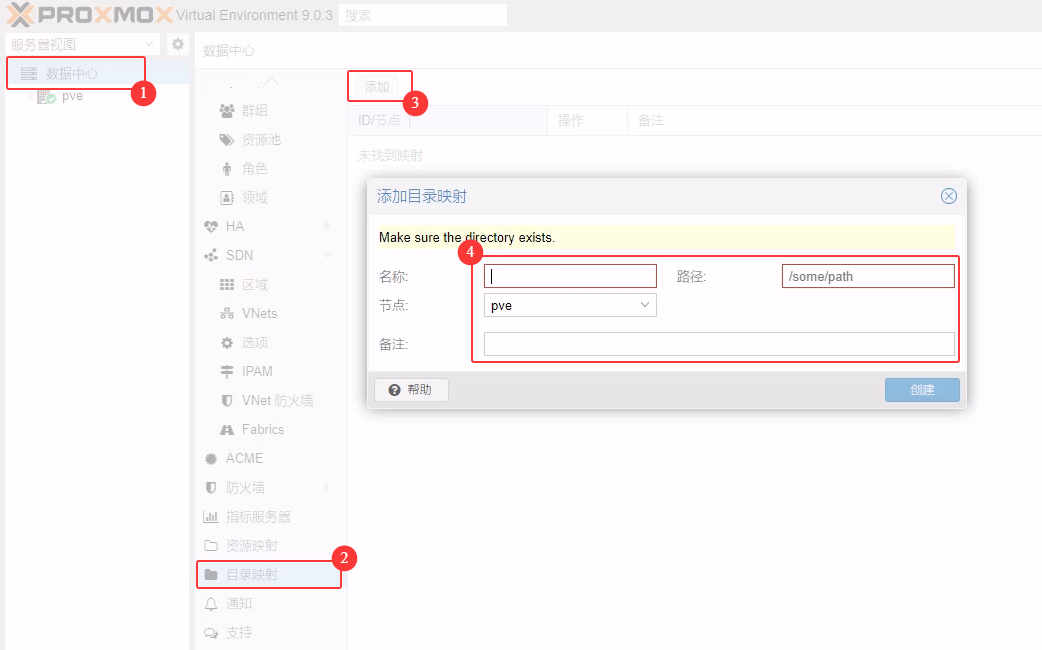This screenshot has height=650, width=1042.
Task: Open the 群组 groups menu item
Action: (x=254, y=110)
